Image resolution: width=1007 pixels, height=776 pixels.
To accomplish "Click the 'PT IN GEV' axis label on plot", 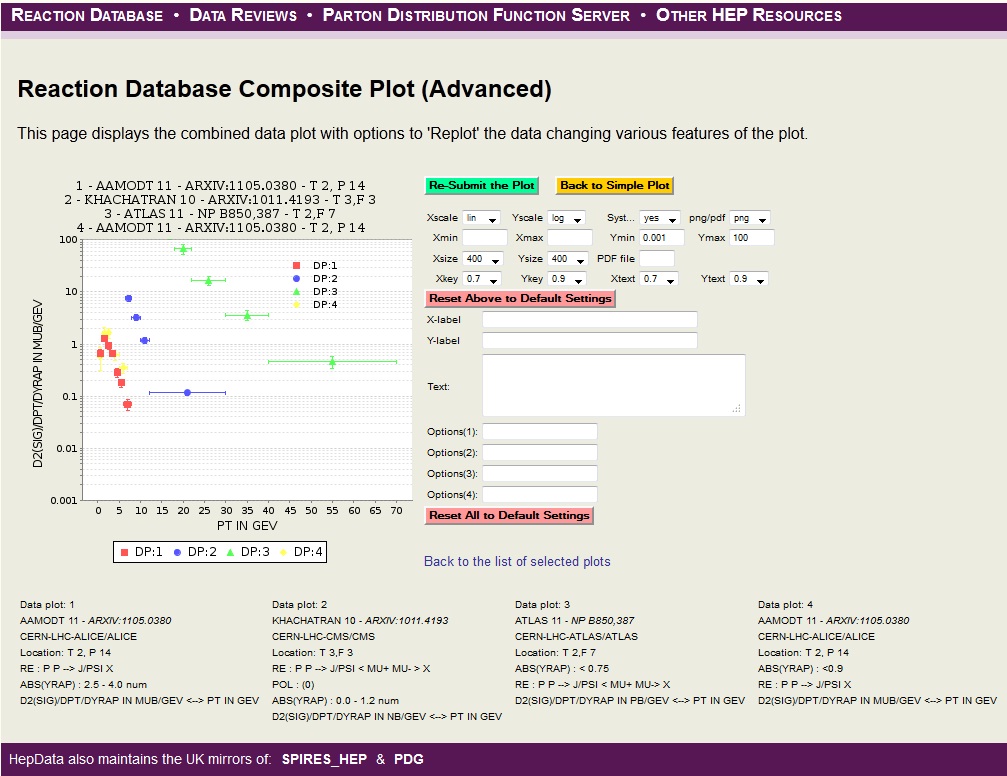I will [x=247, y=525].
